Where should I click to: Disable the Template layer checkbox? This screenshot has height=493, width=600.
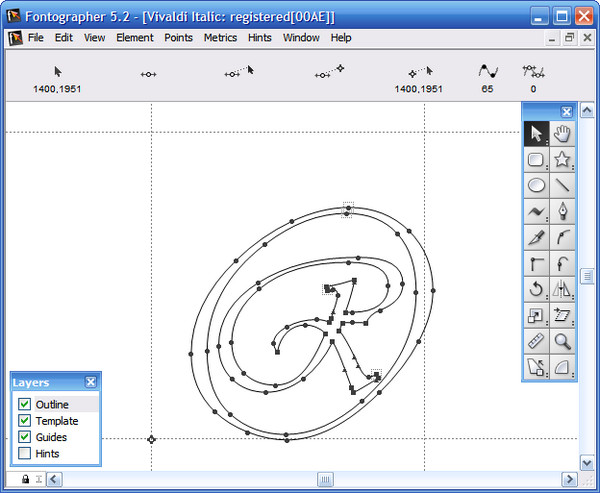point(25,421)
